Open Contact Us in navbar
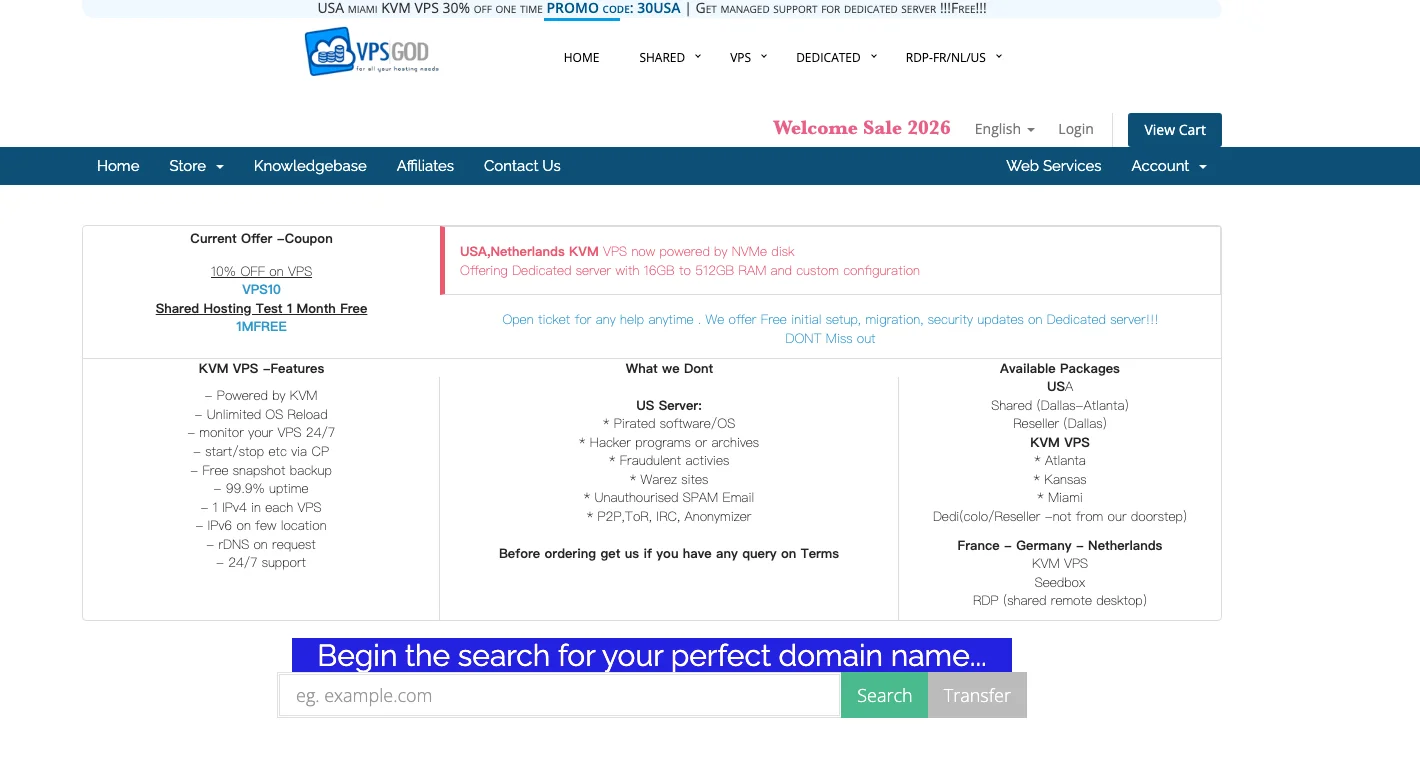This screenshot has width=1420, height=784. [x=522, y=166]
